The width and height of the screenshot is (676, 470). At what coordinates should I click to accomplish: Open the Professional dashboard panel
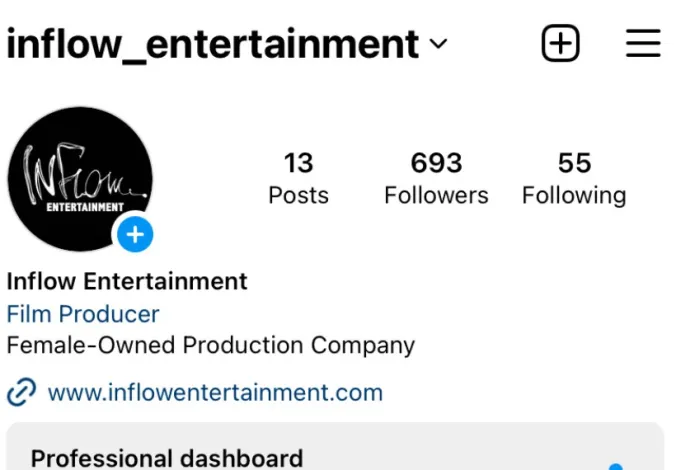pos(335,446)
